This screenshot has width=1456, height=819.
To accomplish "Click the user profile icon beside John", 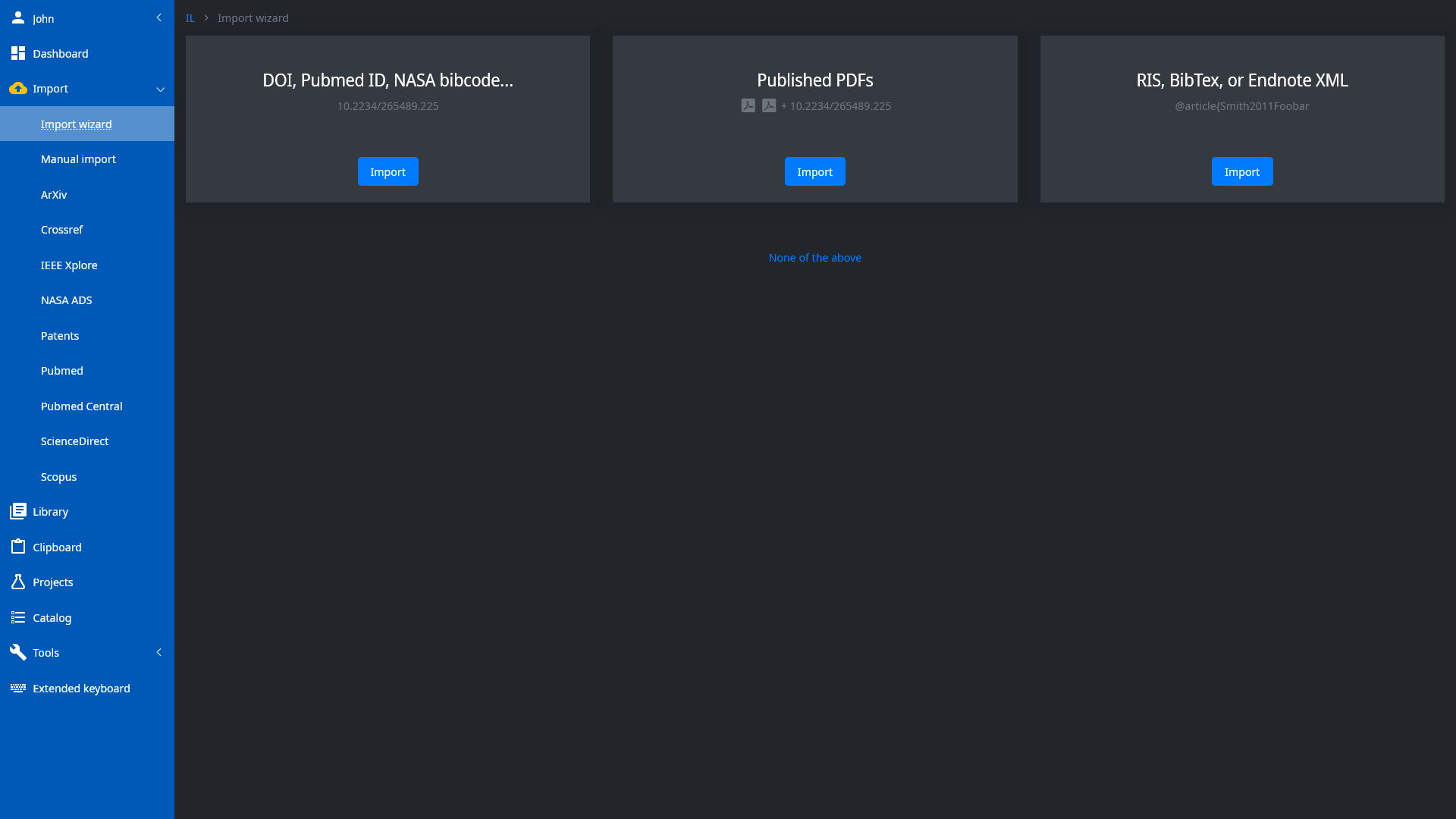I will coord(18,17).
